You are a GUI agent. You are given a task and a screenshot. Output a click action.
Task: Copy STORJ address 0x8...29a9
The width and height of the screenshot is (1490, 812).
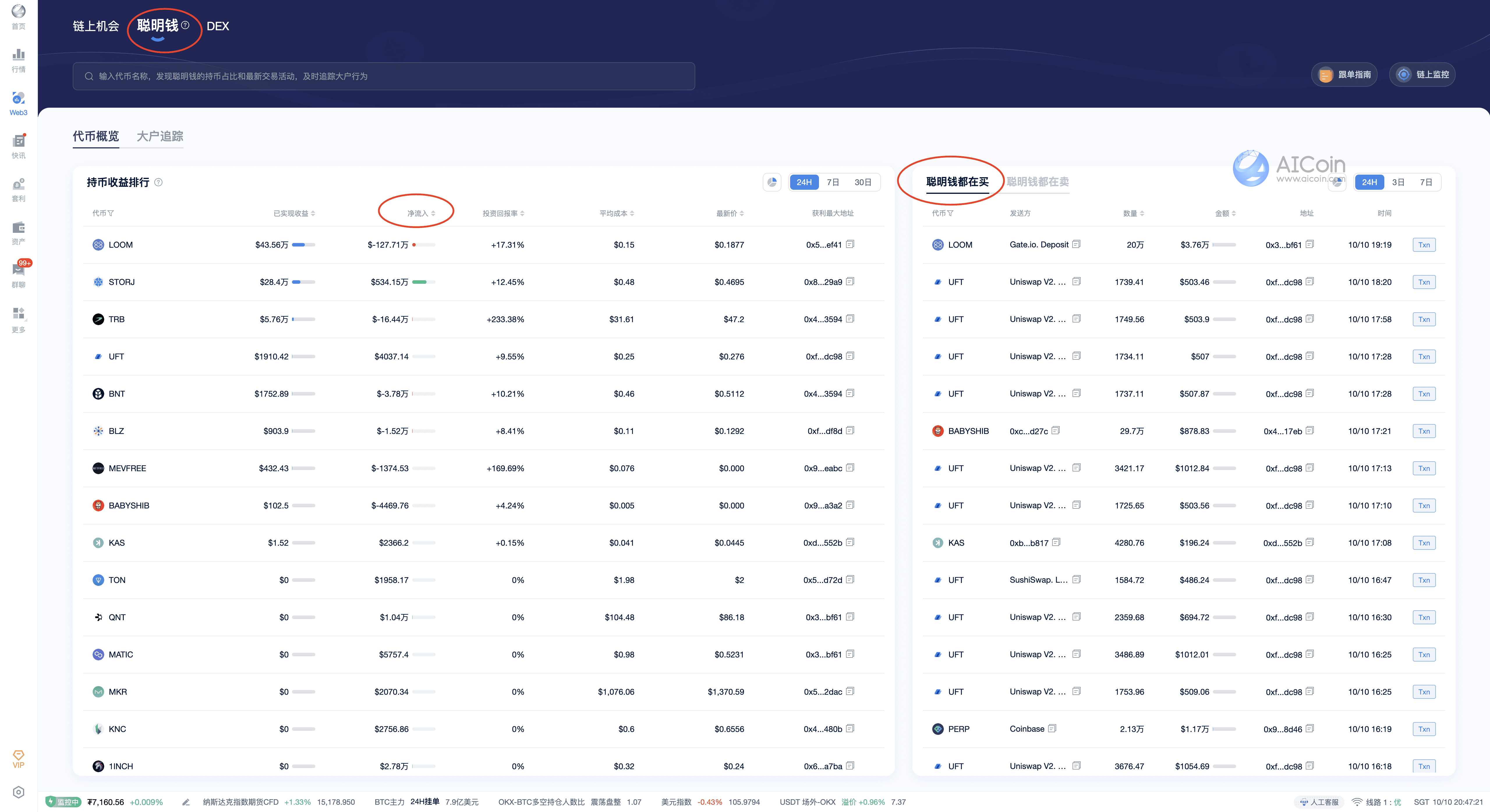coord(850,282)
